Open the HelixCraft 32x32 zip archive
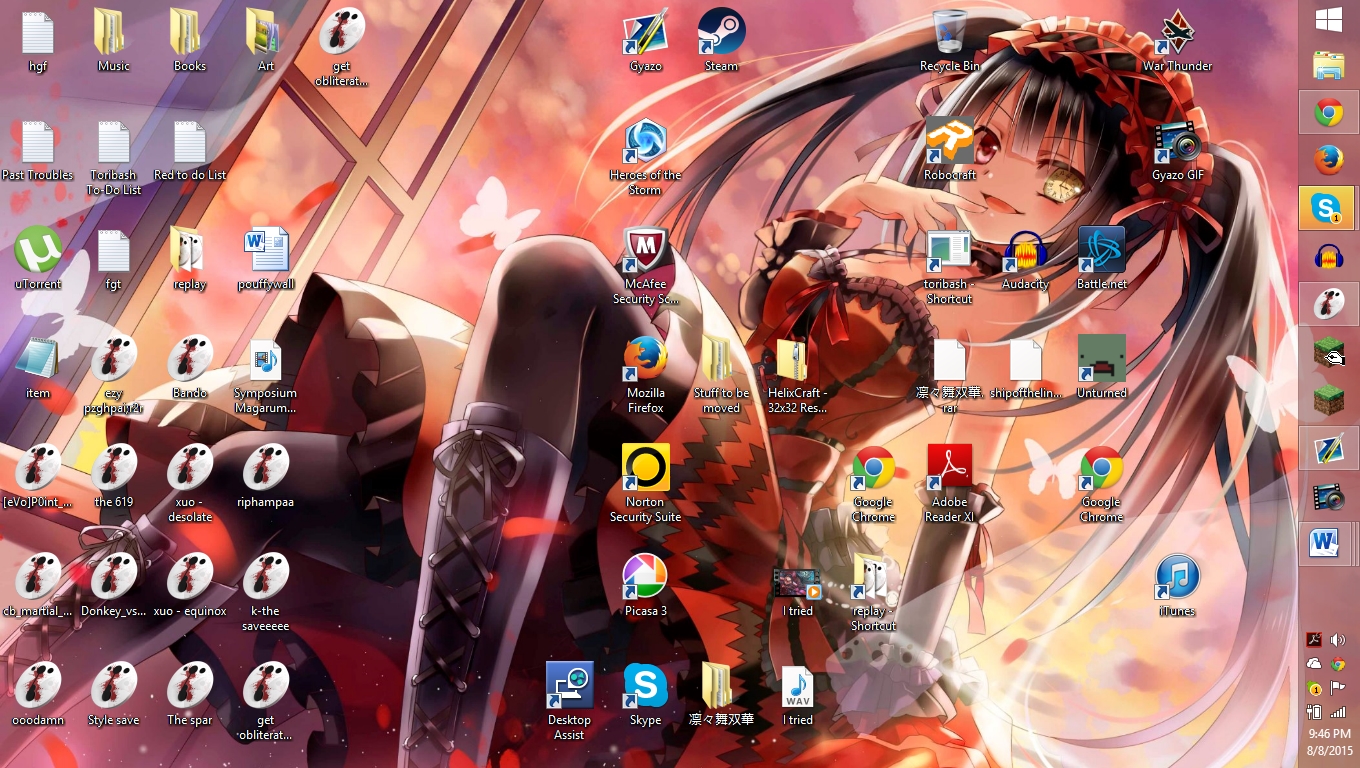Viewport: 1360px width, 768px height. click(798, 376)
